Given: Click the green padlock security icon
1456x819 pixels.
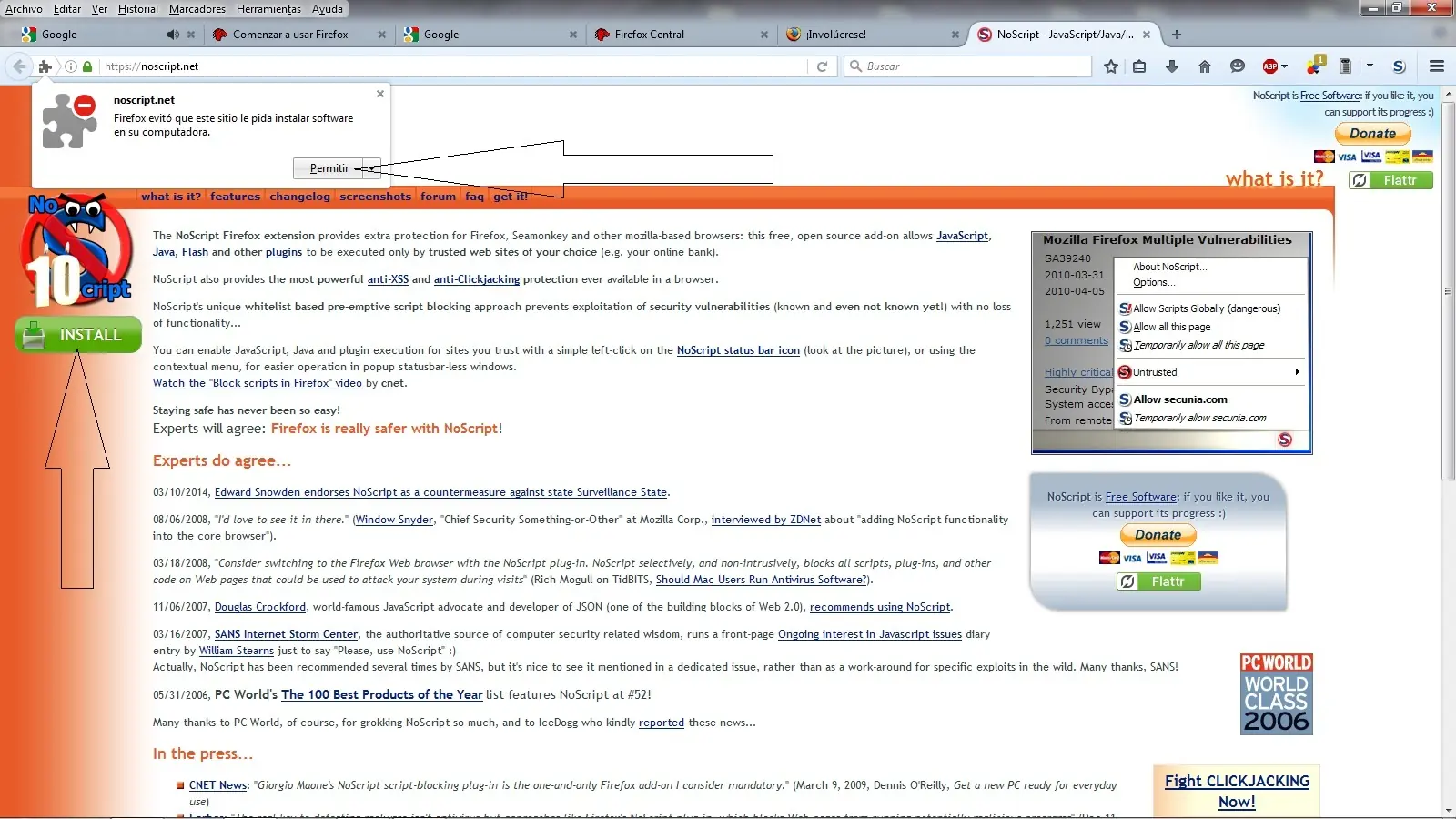Looking at the screenshot, I should click(87, 66).
